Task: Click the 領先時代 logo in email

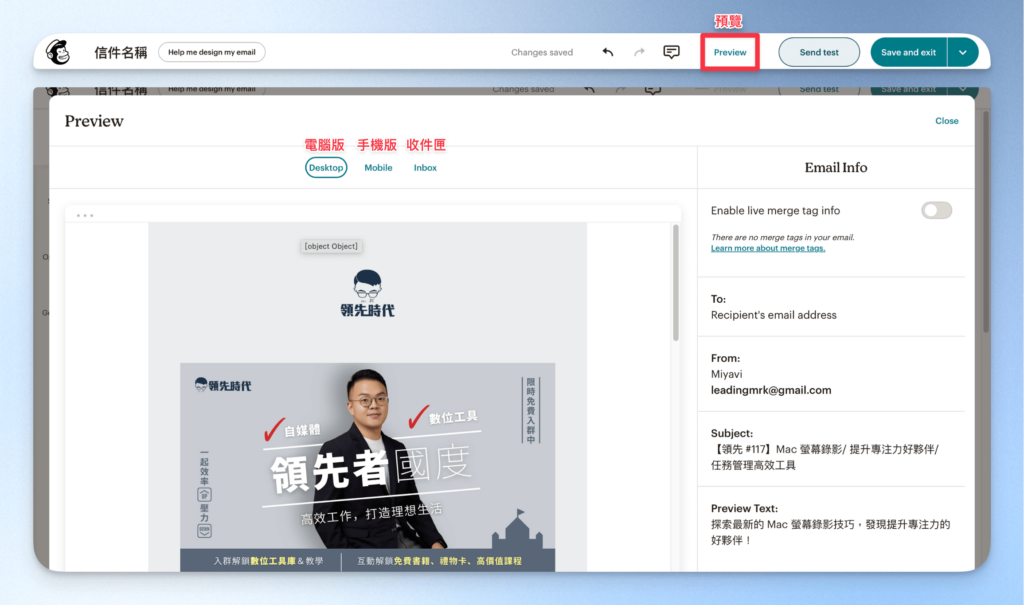Action: click(368, 293)
